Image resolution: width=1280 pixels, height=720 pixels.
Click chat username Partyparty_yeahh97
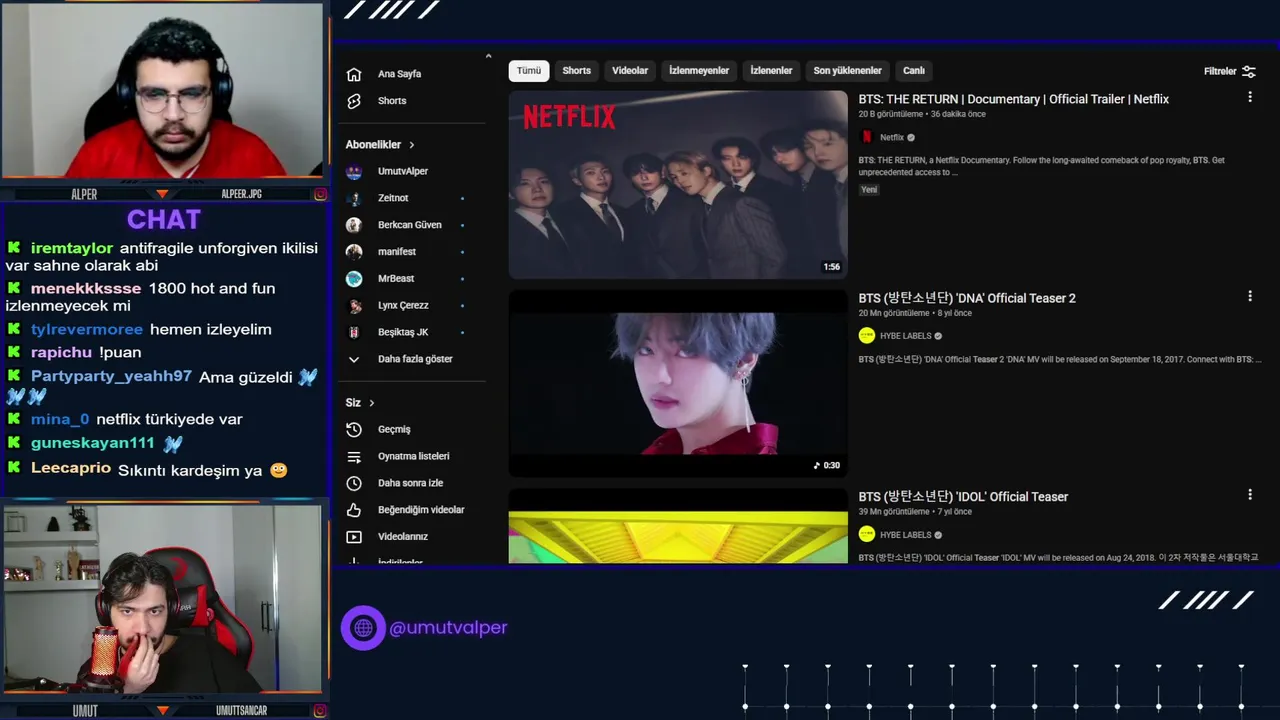pos(111,377)
